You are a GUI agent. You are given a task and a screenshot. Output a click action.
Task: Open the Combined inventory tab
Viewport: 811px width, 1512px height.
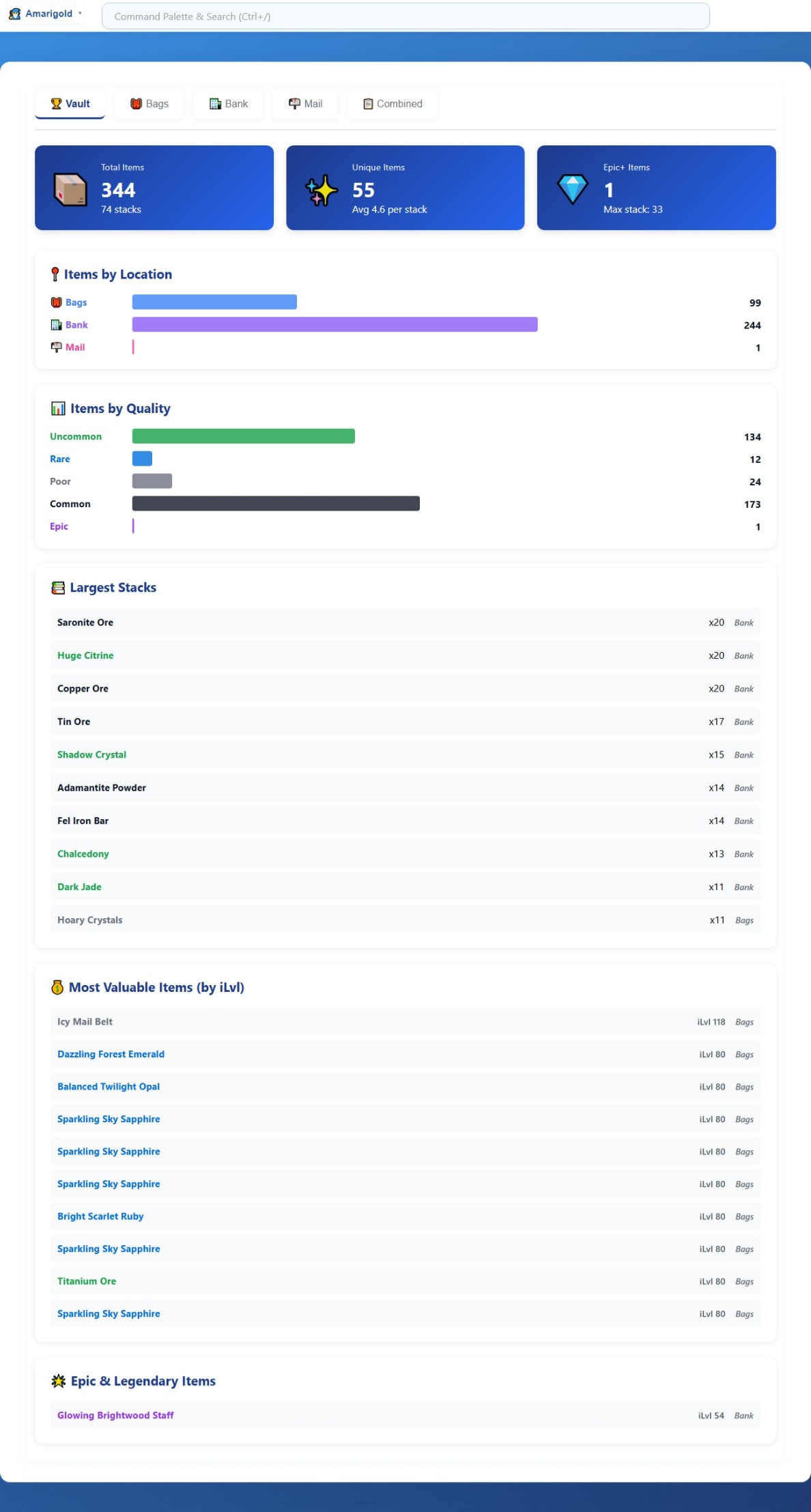tap(393, 104)
